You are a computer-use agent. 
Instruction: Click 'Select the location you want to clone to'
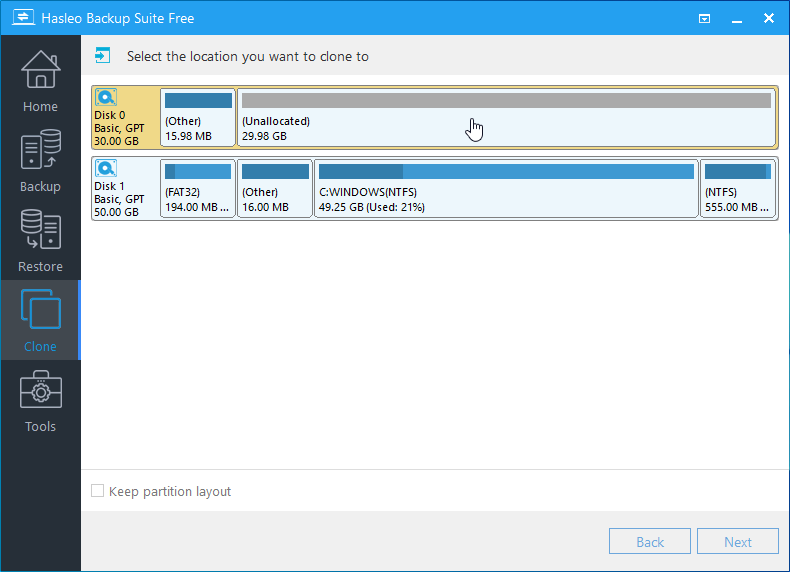(x=248, y=56)
